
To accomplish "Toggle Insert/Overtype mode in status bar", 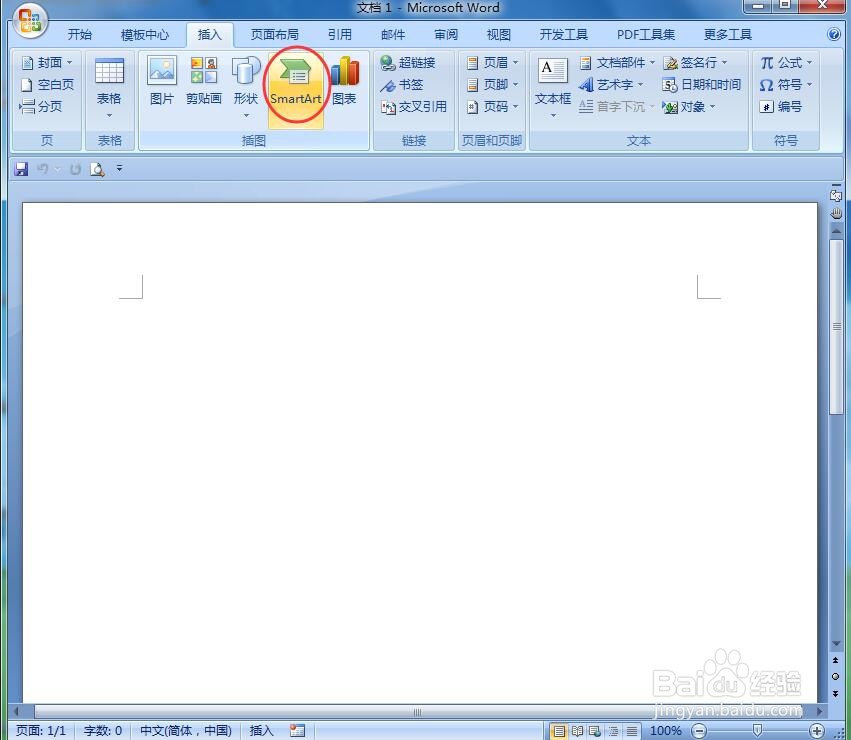I will click(x=261, y=731).
